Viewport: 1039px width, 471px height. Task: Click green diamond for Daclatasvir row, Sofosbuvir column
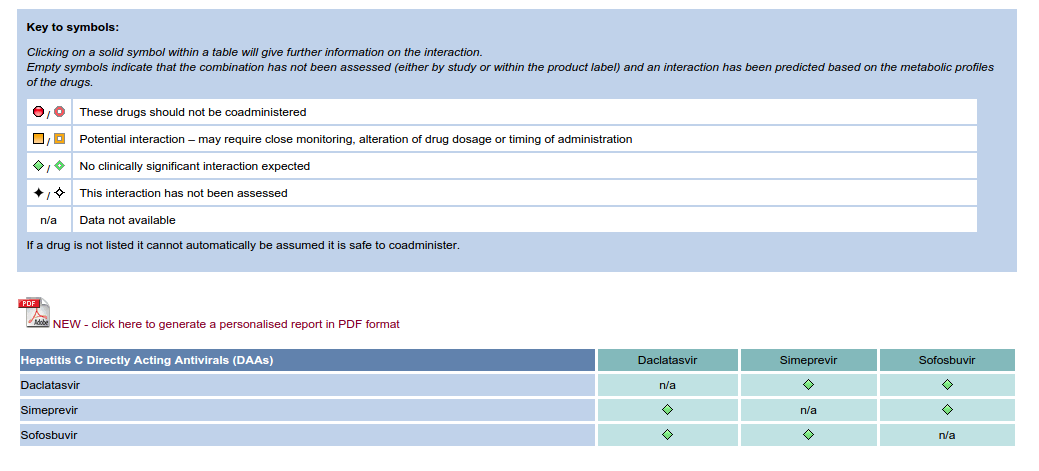947,384
